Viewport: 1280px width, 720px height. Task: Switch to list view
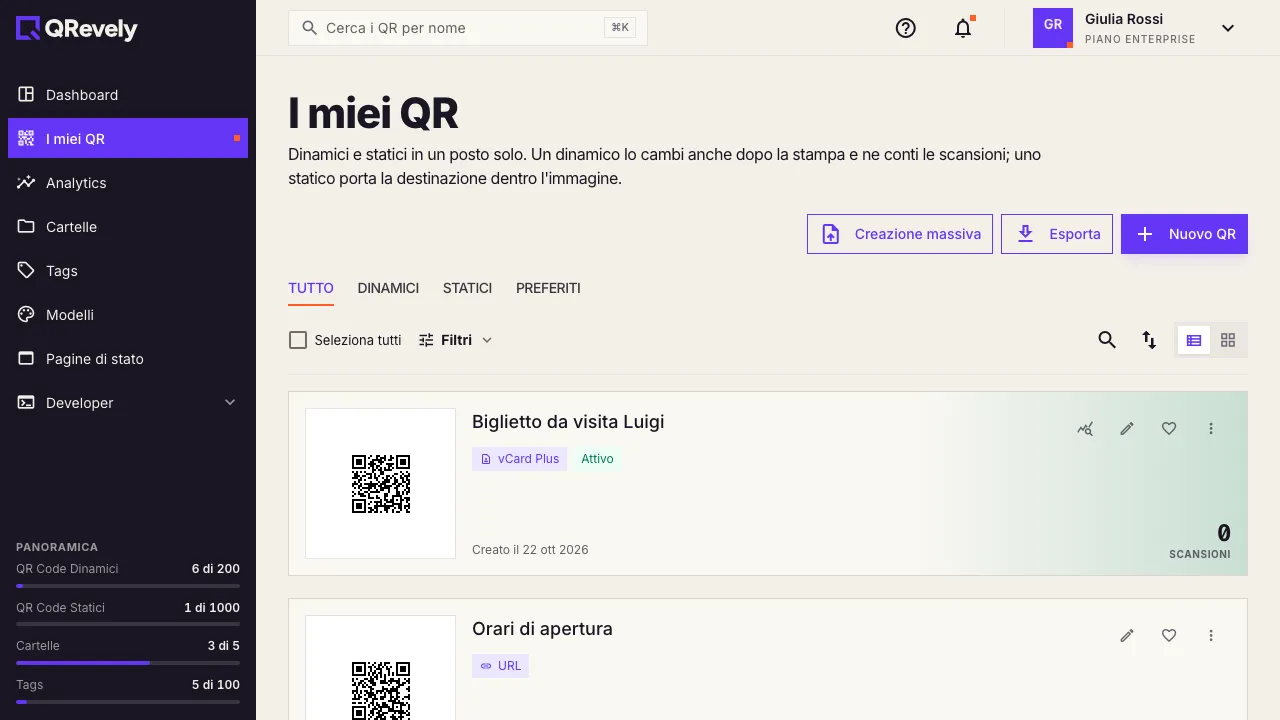coord(1194,340)
